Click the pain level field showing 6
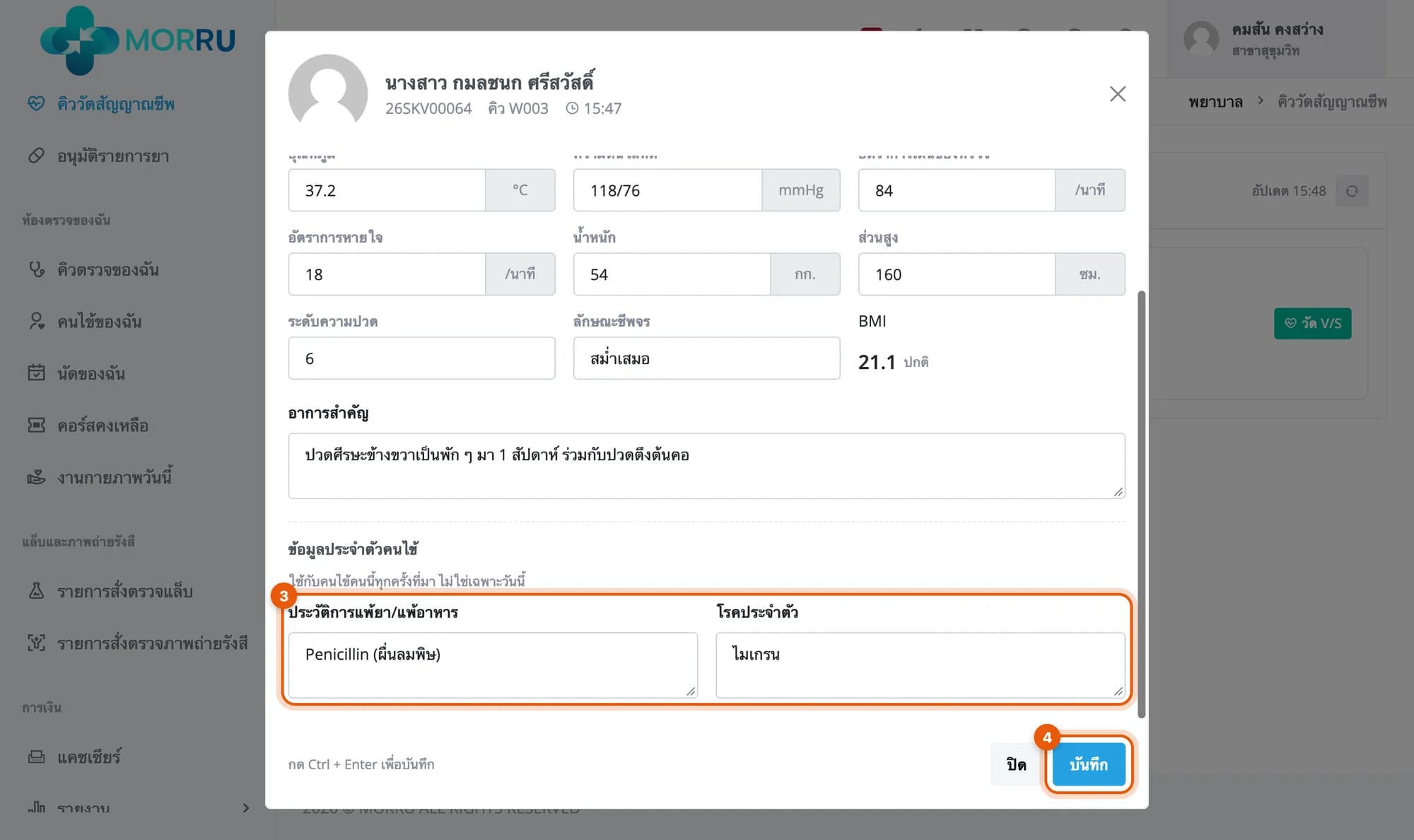Viewport: 1414px width, 840px height. (x=422, y=358)
